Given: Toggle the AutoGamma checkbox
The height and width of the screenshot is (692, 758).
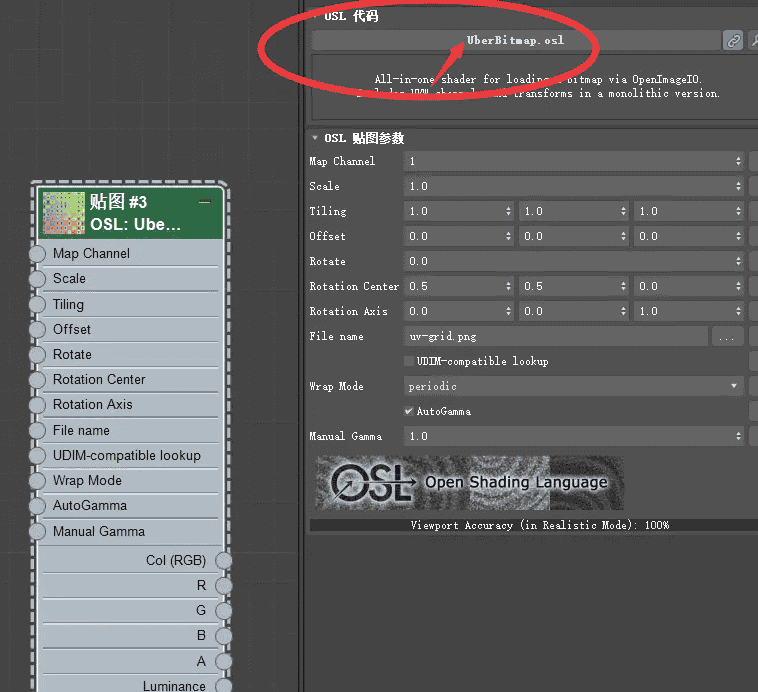Looking at the screenshot, I should click(409, 411).
